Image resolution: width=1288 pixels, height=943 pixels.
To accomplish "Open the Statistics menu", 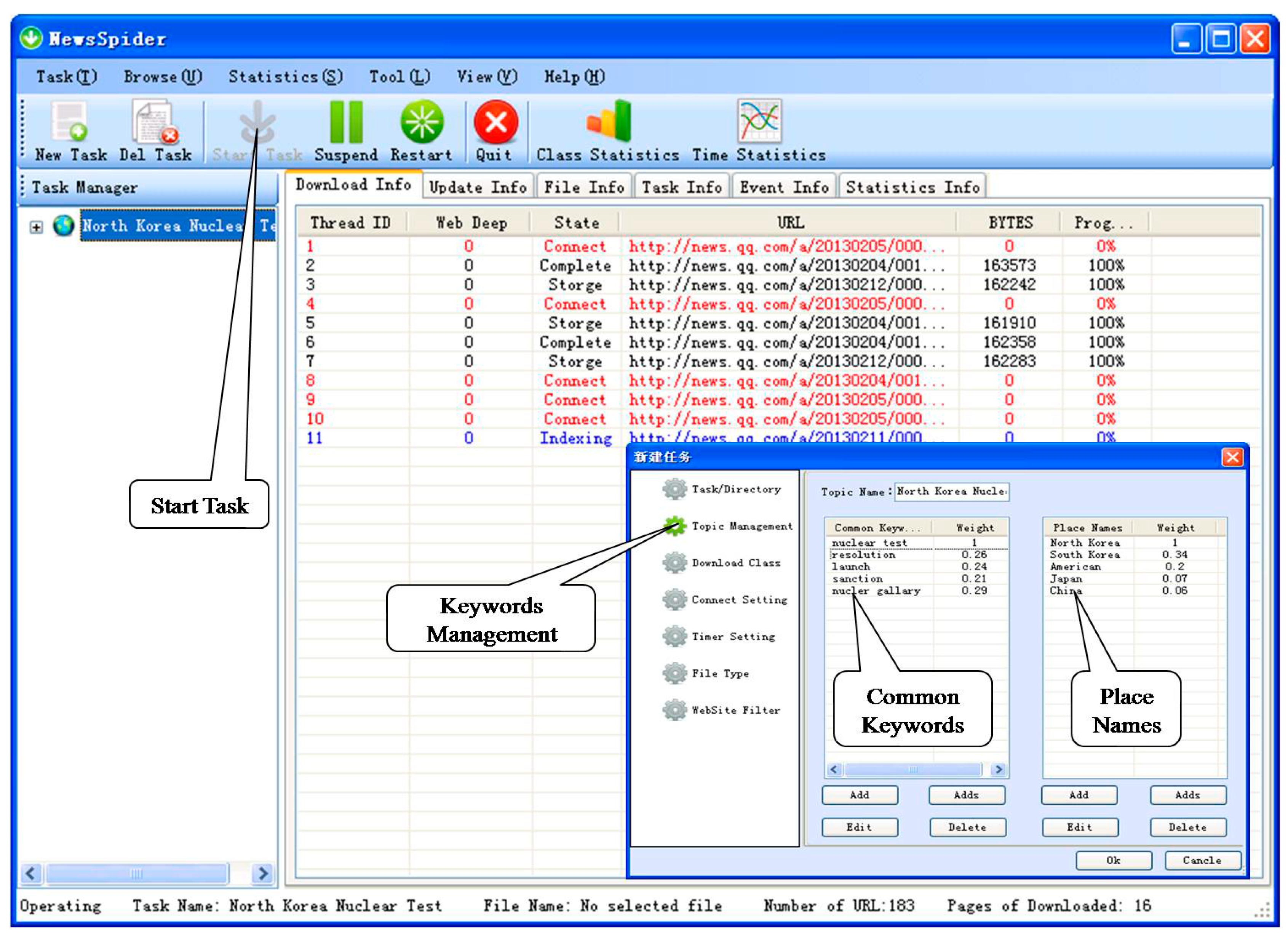I will point(284,77).
